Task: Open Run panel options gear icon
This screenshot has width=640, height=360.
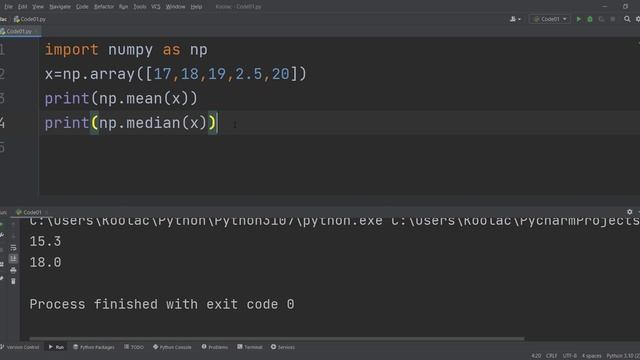Action: click(629, 212)
